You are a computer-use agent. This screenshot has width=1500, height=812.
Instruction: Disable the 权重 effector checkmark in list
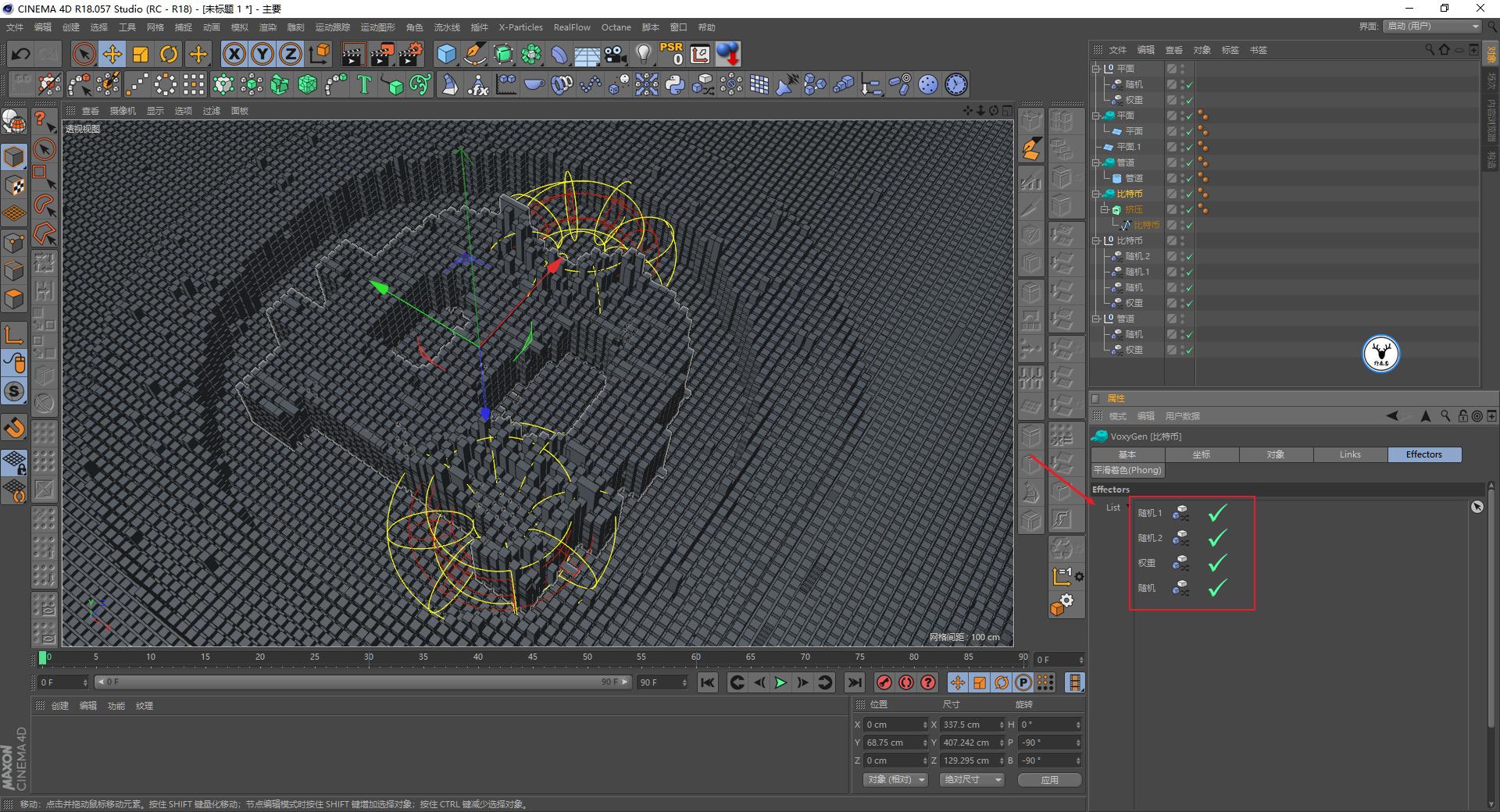[x=1217, y=563]
